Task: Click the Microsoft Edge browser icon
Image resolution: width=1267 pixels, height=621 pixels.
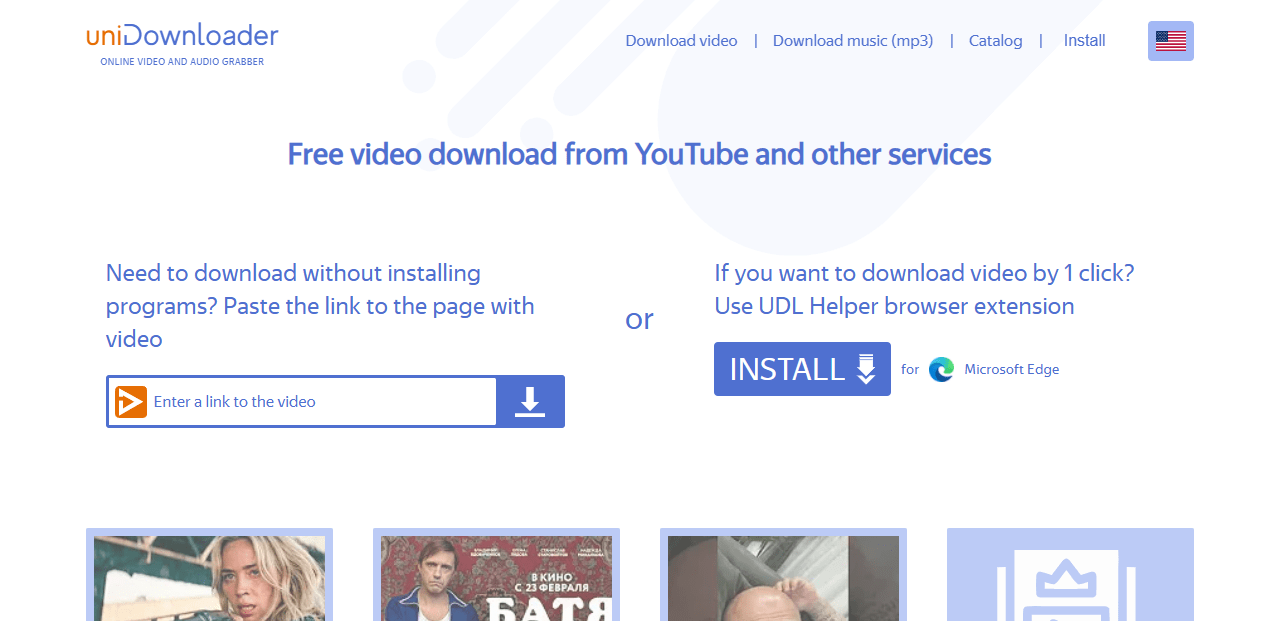Action: 941,369
